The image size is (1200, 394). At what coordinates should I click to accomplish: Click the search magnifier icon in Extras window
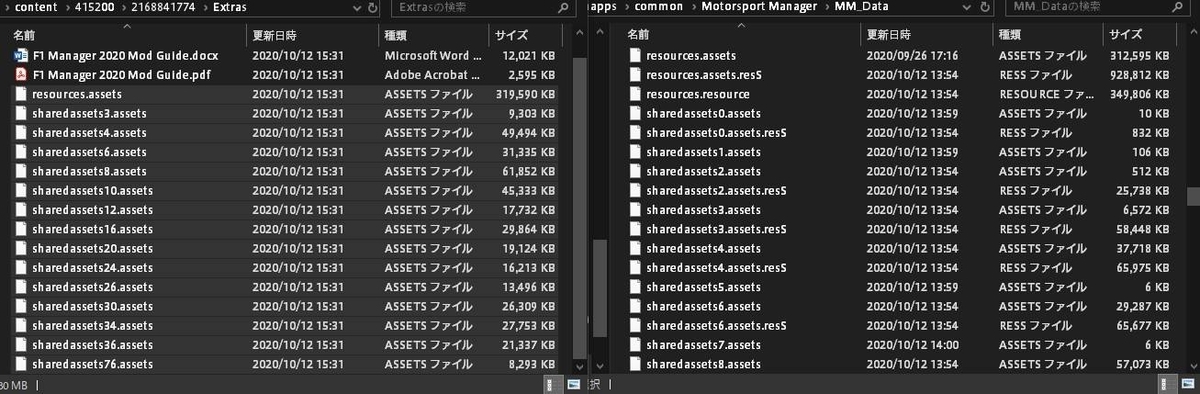(562, 8)
